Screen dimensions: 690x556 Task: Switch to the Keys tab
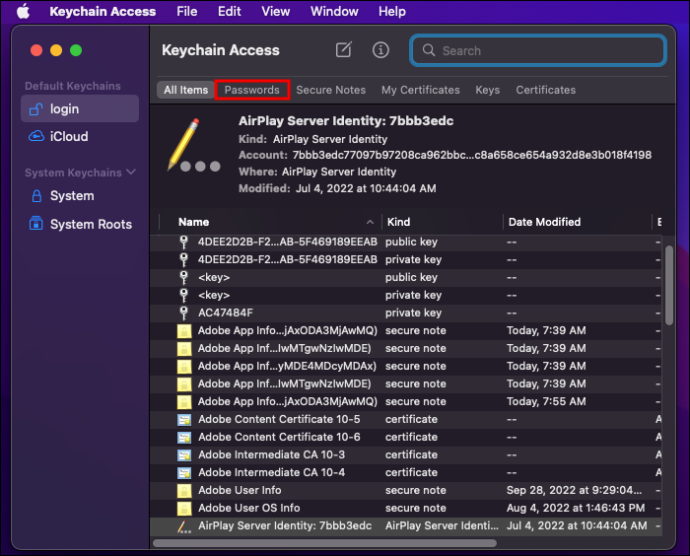point(487,90)
